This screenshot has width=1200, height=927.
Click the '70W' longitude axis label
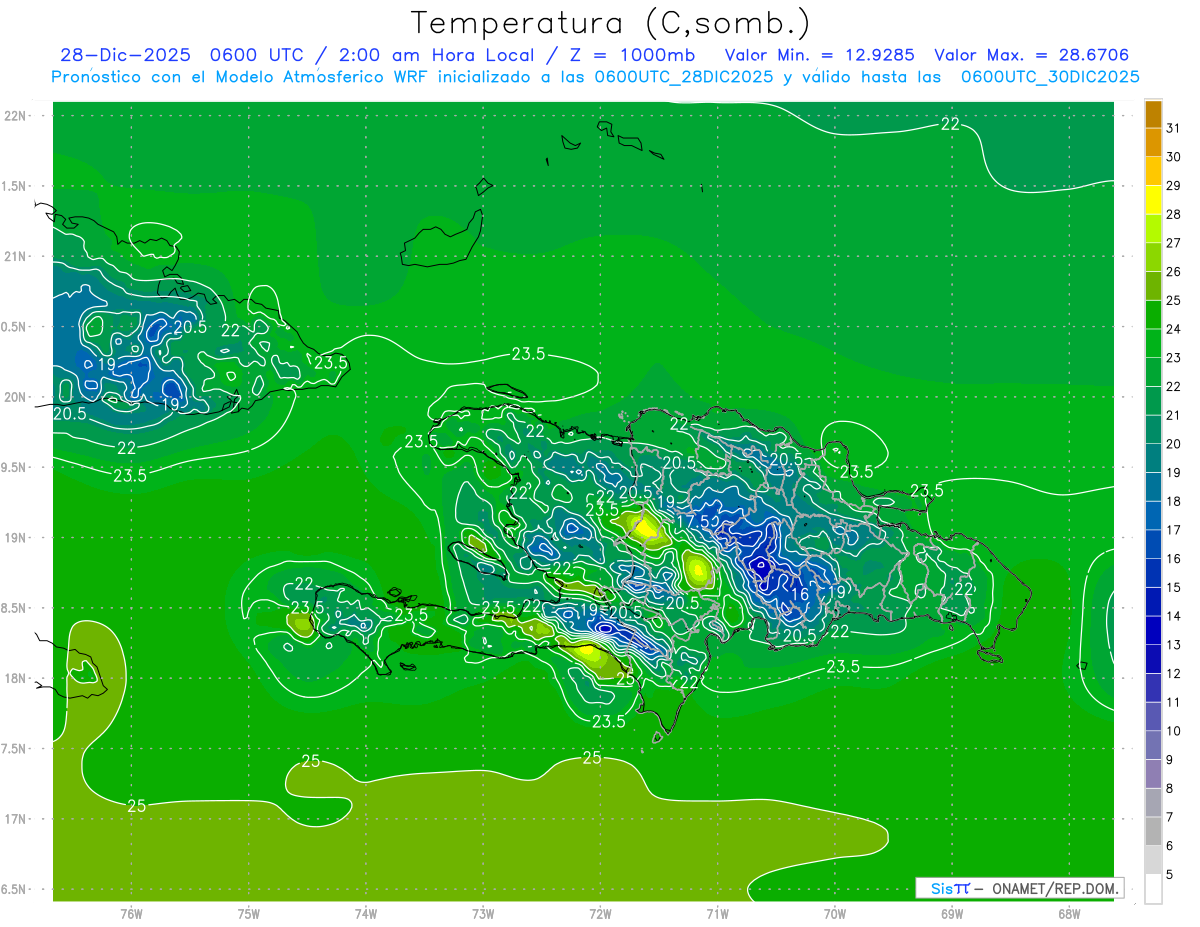pos(834,914)
